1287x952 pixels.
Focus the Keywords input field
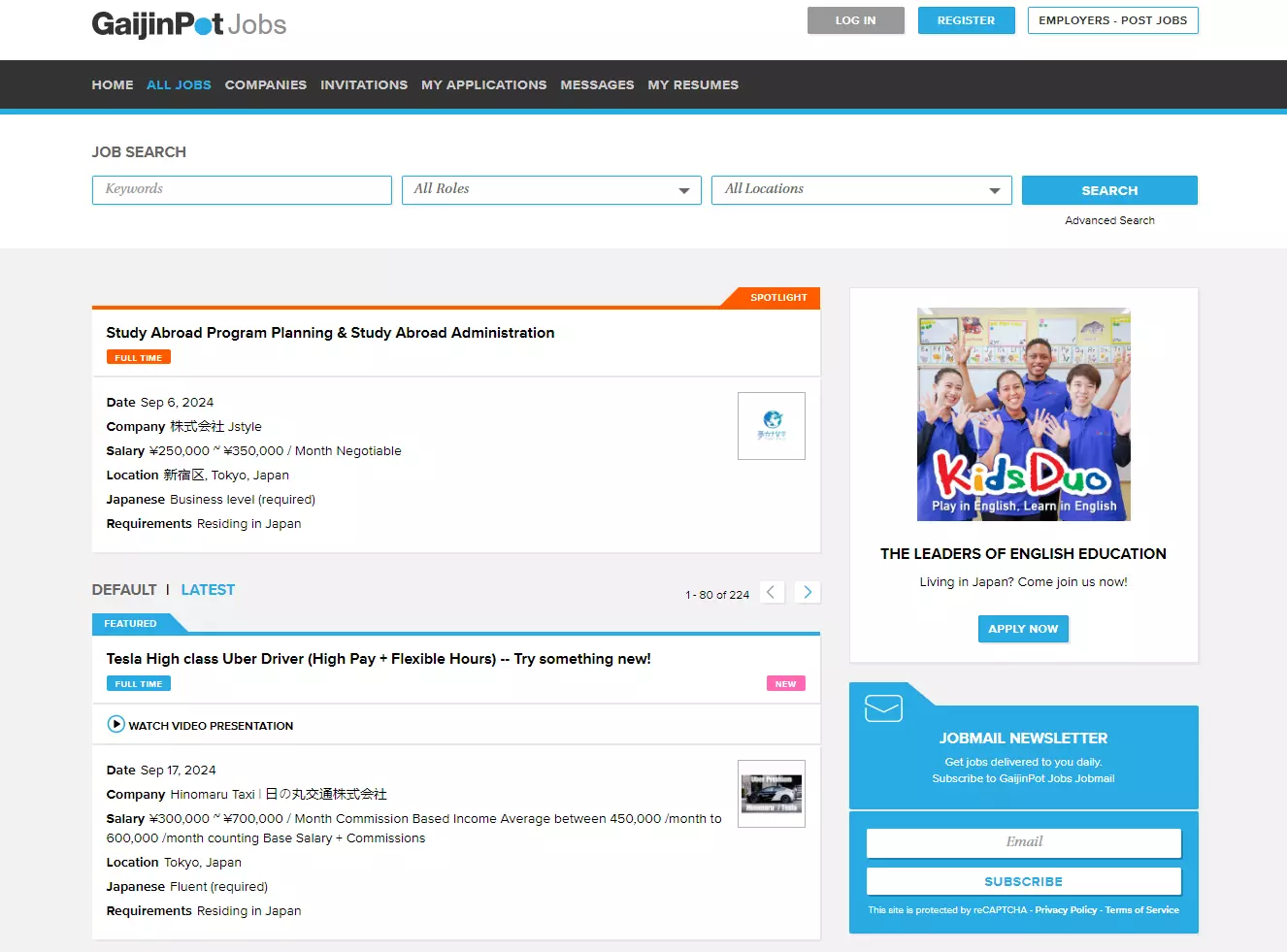click(242, 190)
